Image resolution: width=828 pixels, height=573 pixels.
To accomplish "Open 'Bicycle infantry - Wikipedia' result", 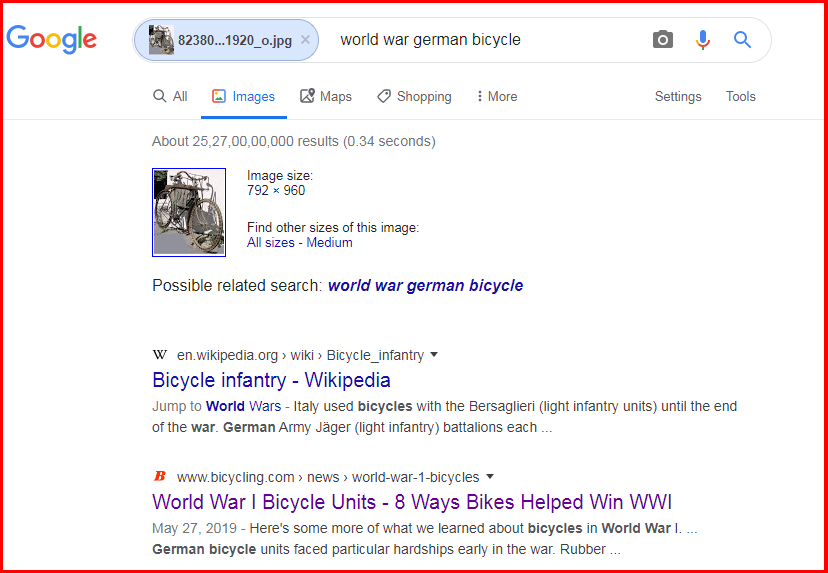I will point(271,380).
